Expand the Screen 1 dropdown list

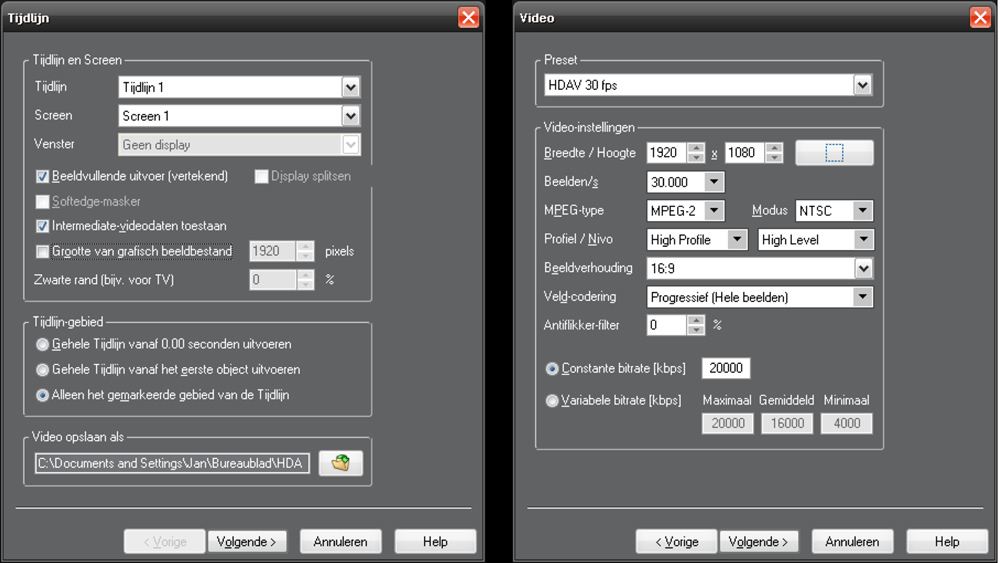coord(350,116)
